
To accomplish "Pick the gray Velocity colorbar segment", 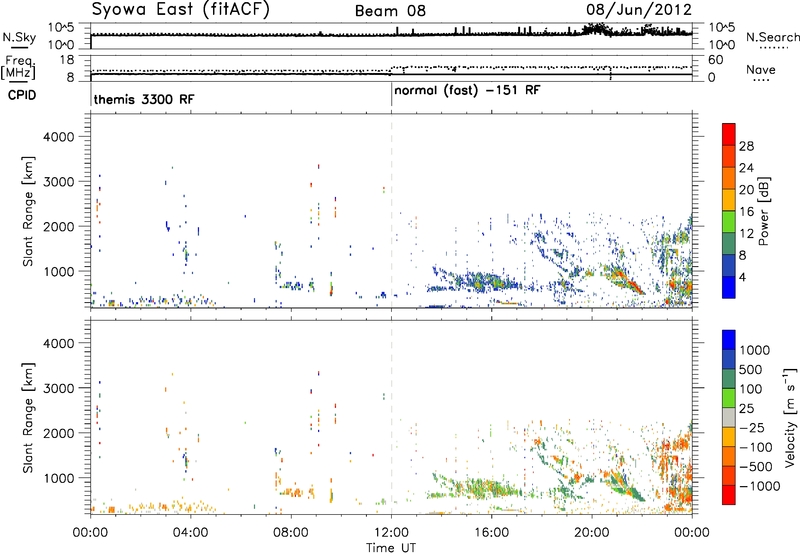I will [729, 418].
